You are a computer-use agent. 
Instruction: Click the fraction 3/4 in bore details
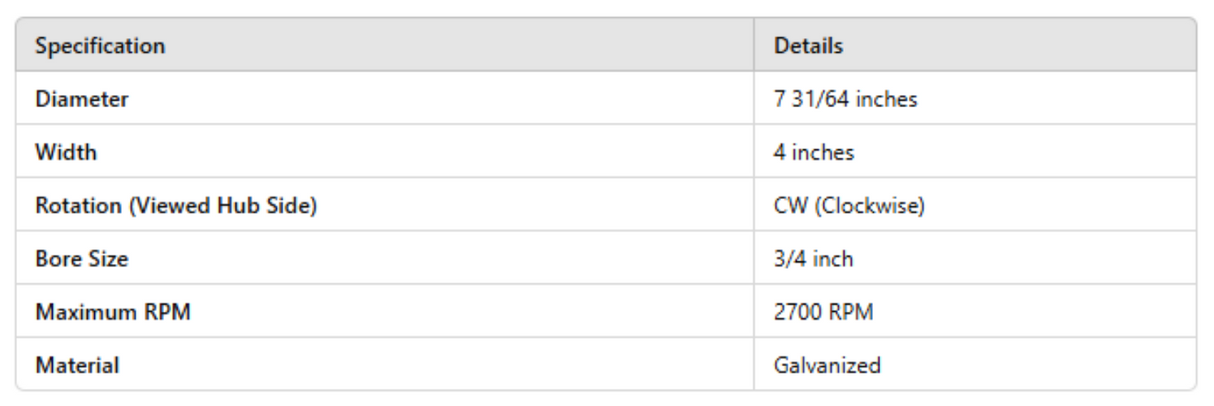(x=788, y=259)
